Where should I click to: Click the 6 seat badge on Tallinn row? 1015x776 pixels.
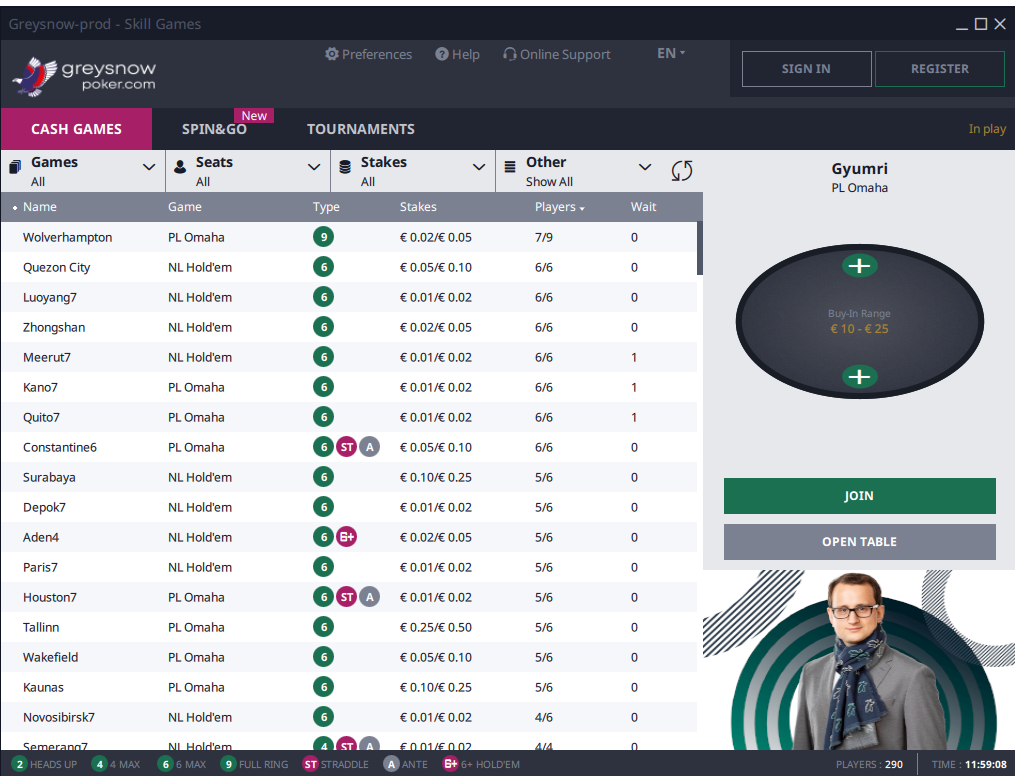pos(324,627)
